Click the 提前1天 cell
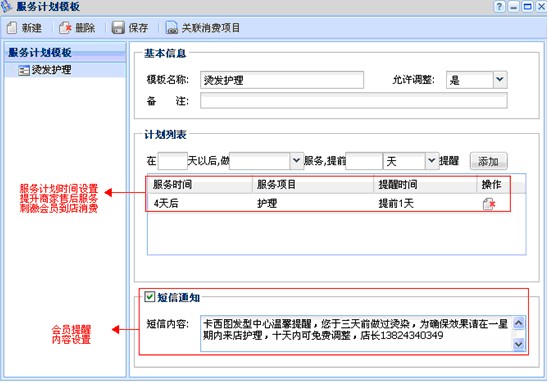548x382 pixels. [x=396, y=203]
